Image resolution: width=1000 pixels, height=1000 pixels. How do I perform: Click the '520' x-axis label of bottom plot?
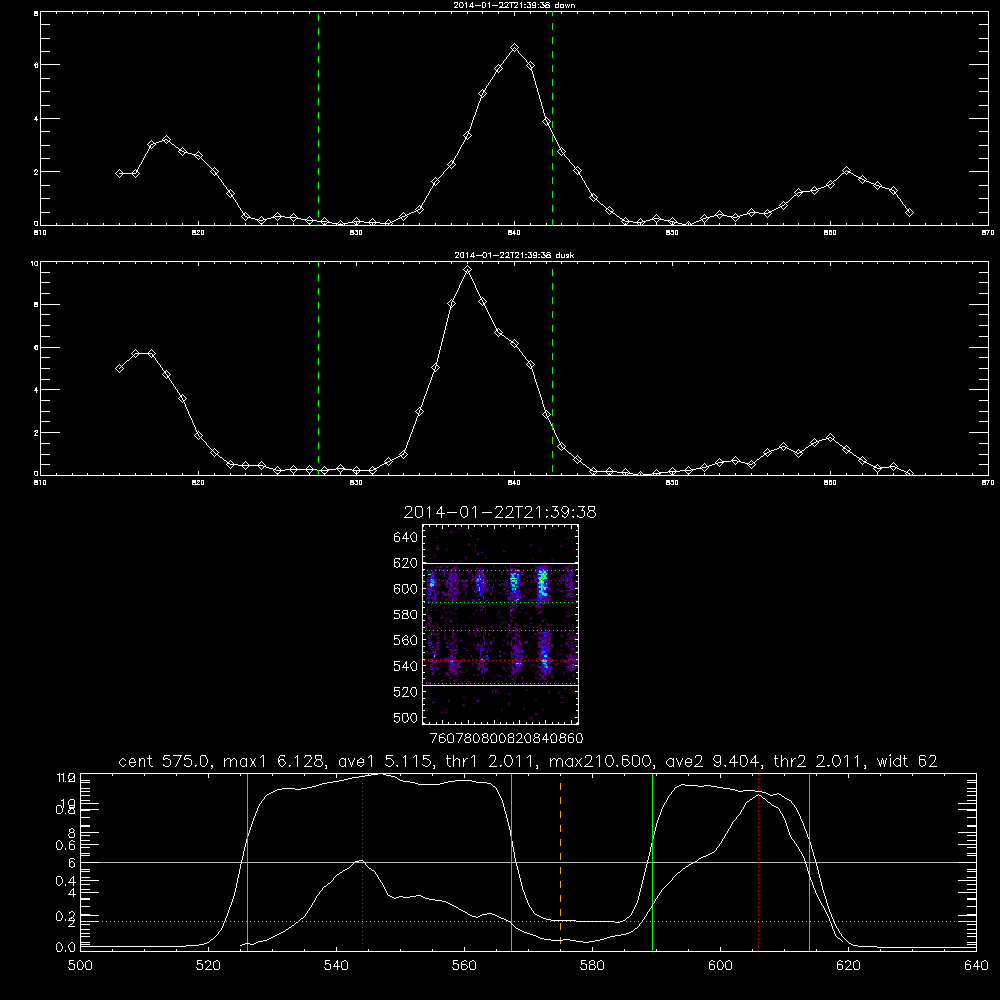(208, 966)
